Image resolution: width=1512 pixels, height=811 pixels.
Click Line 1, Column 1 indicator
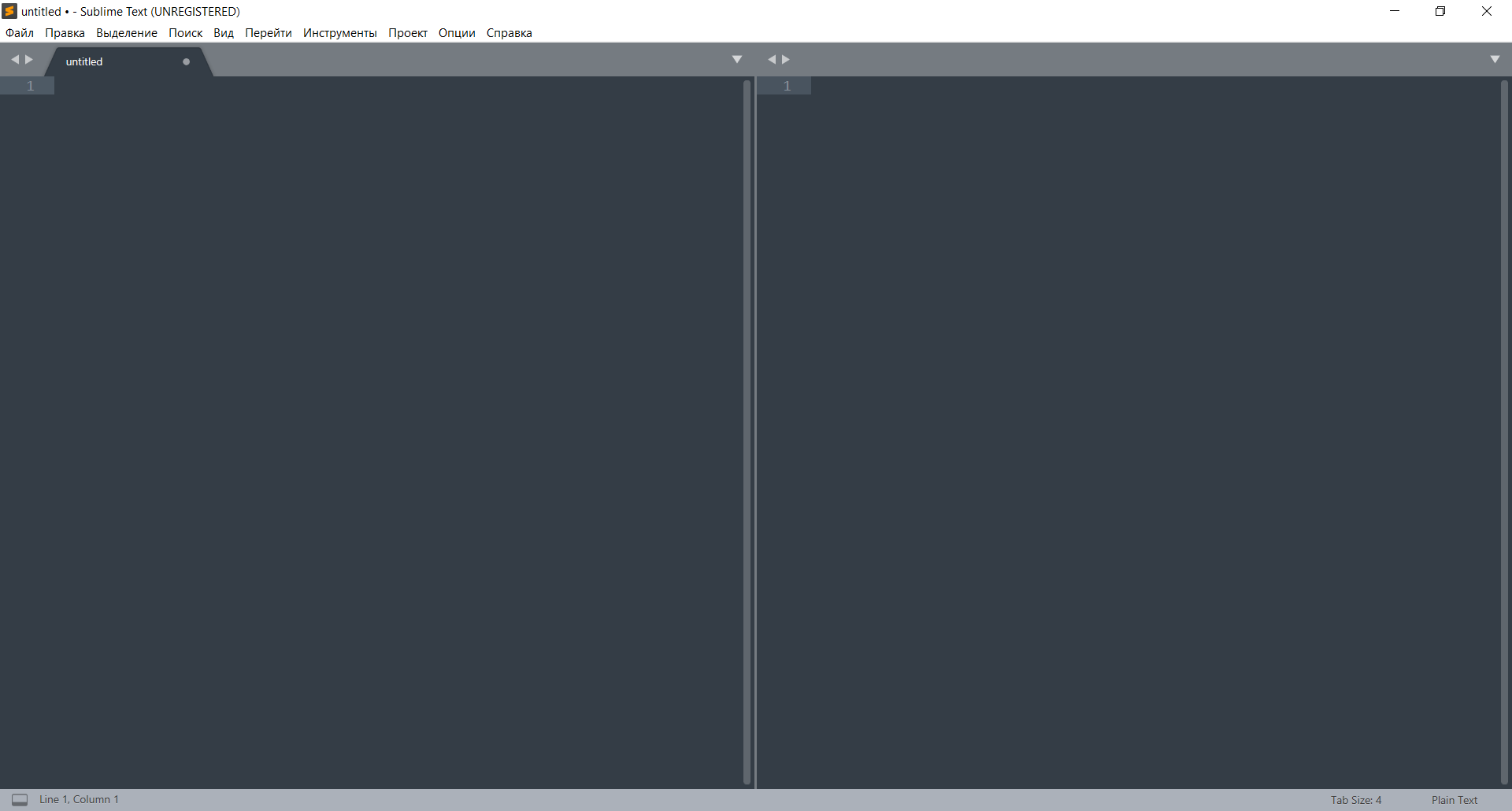point(79,799)
